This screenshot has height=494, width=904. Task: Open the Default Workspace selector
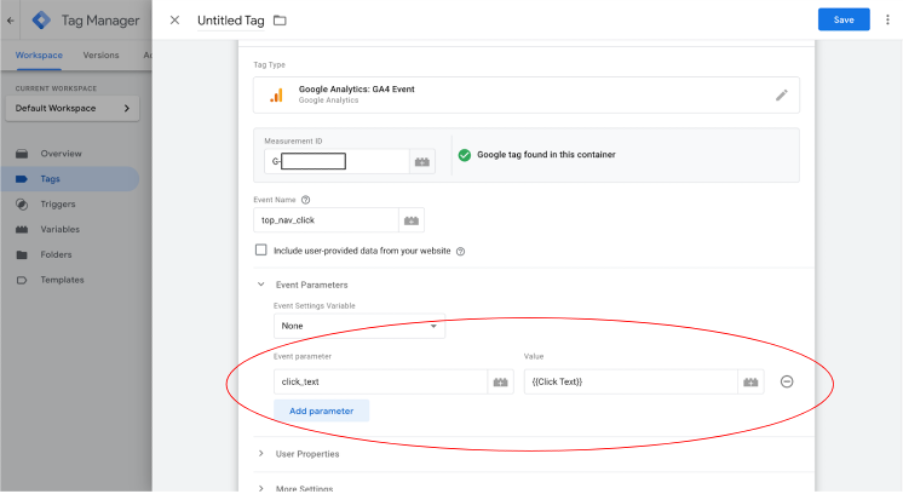tap(72, 108)
